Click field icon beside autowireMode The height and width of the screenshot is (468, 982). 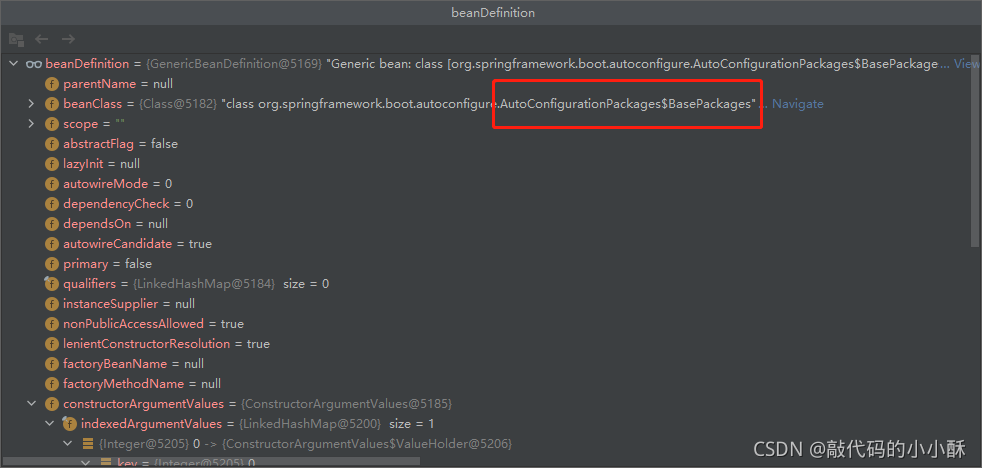tap(51, 184)
